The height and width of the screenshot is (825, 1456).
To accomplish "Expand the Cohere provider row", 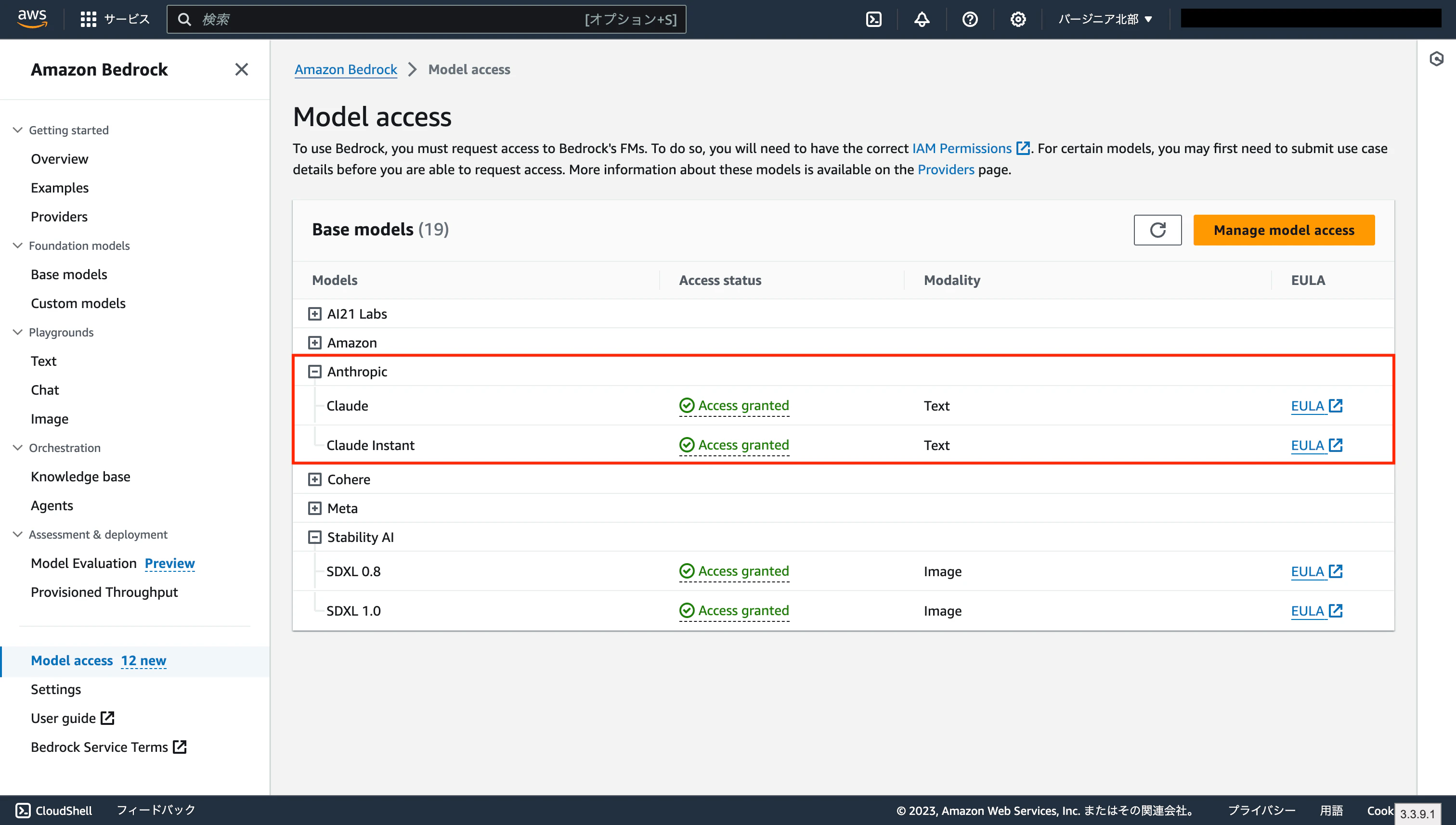I will coord(314,479).
